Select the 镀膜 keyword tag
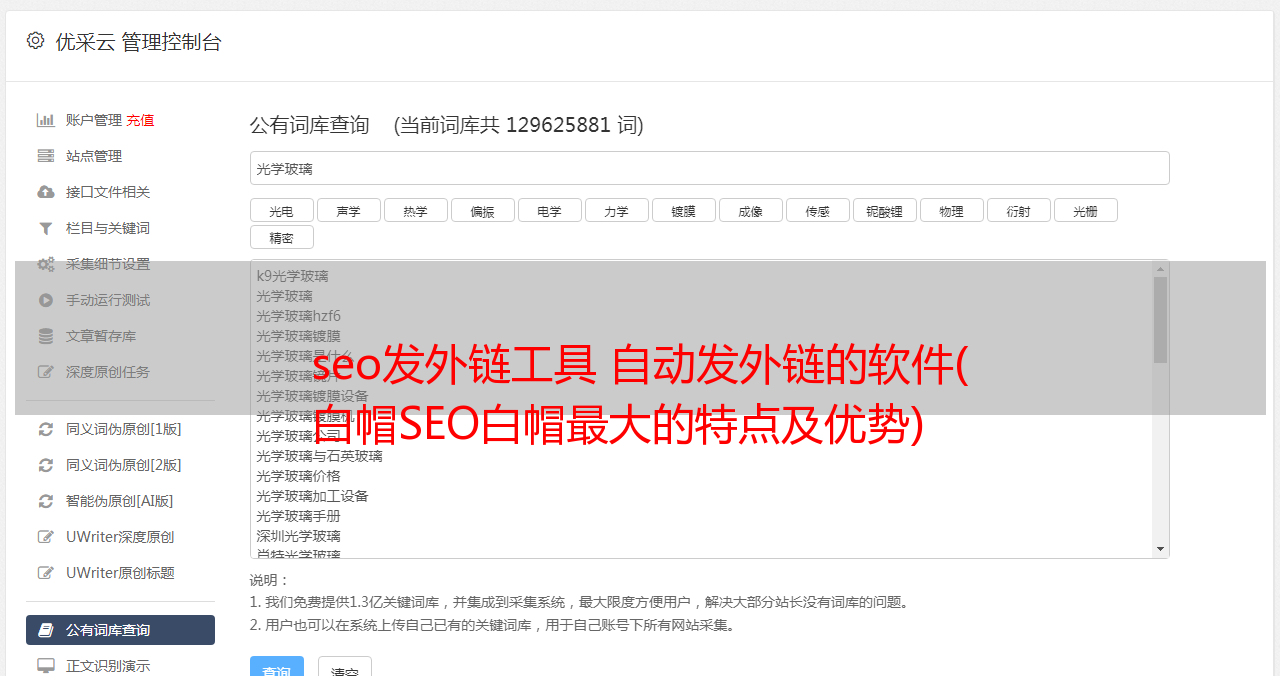The image size is (1280, 676). point(683,211)
